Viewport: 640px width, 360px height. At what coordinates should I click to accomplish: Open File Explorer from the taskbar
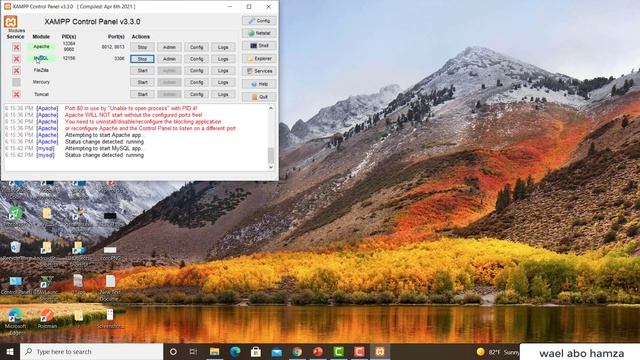[x=214, y=351]
